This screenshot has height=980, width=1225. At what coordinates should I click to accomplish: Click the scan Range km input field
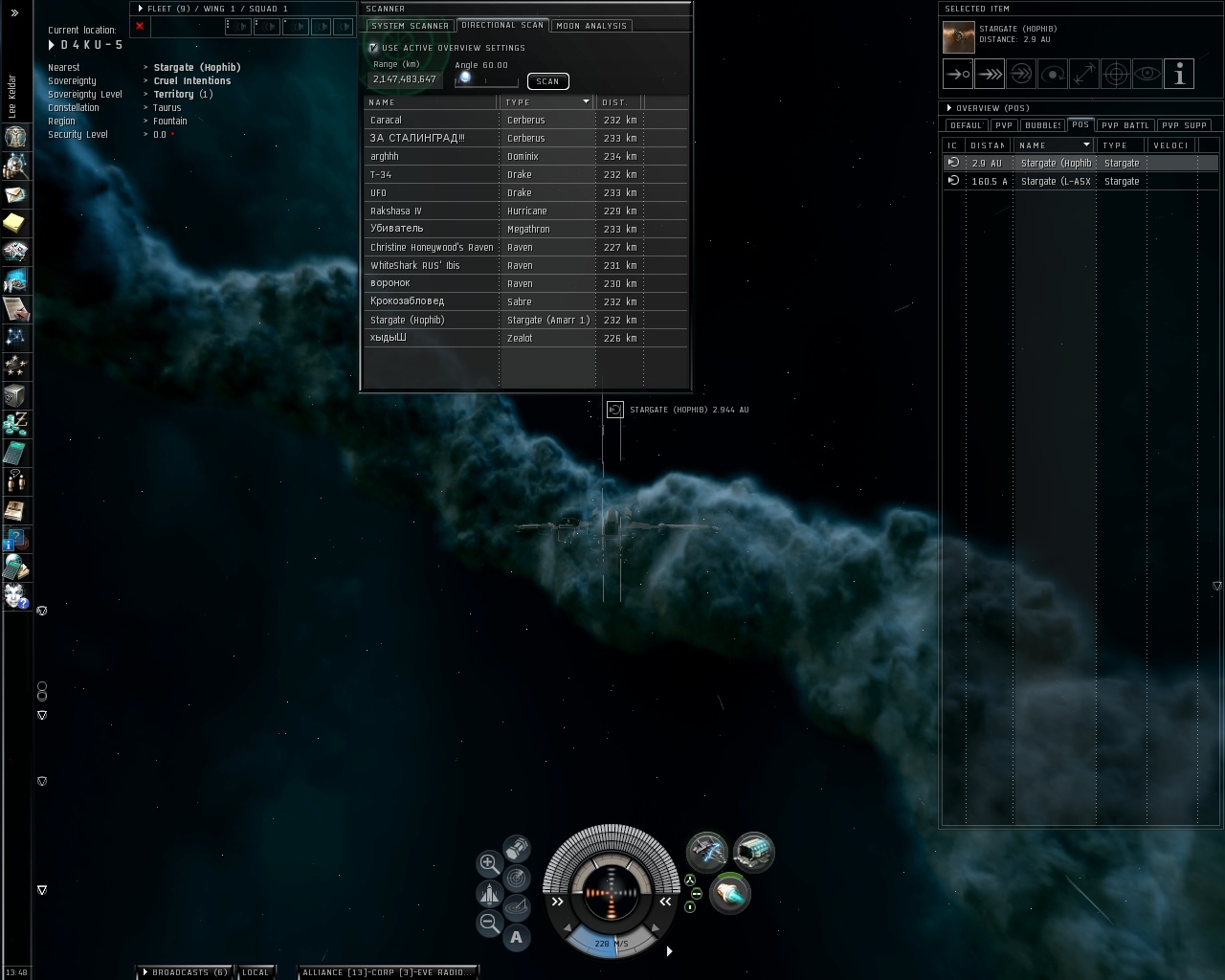pos(405,79)
